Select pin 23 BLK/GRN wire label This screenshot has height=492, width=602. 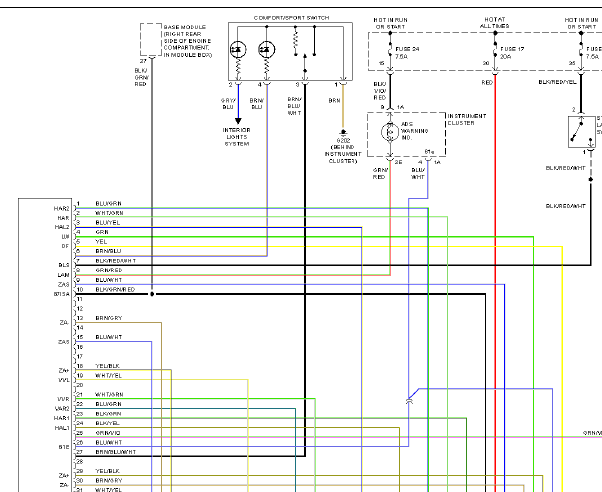point(108,414)
